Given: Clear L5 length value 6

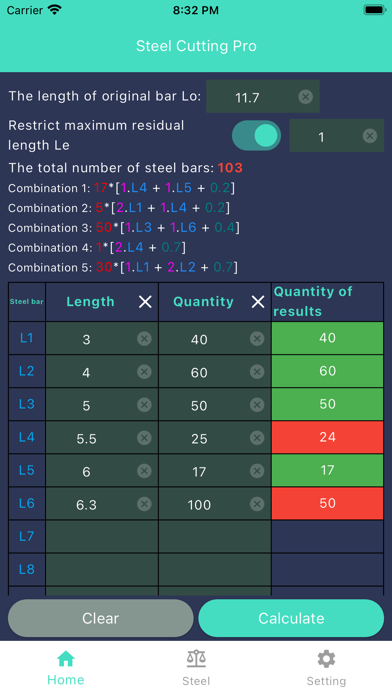Looking at the screenshot, I should tap(144, 471).
